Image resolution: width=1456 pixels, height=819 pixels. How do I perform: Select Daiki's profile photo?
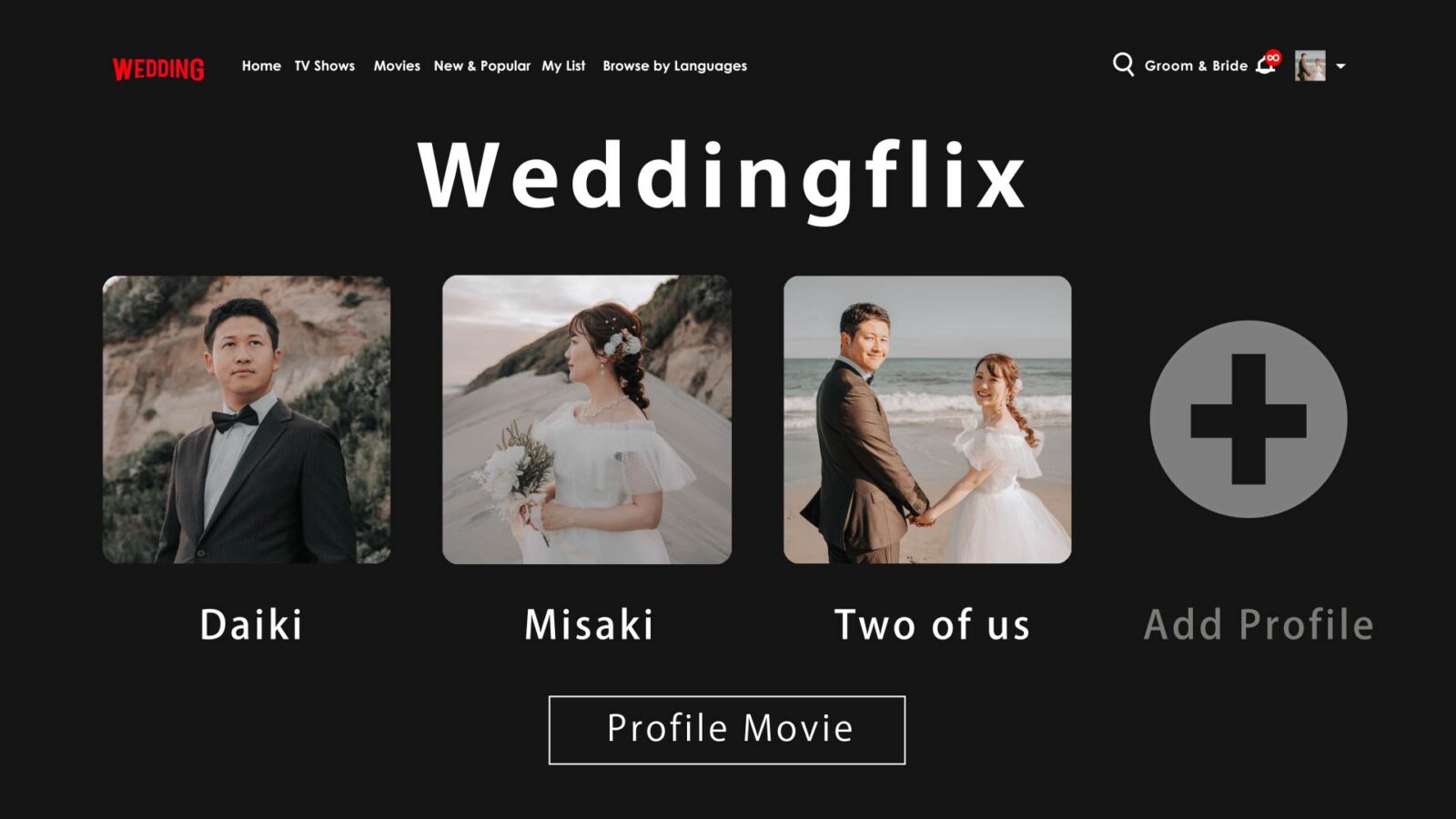(x=247, y=420)
